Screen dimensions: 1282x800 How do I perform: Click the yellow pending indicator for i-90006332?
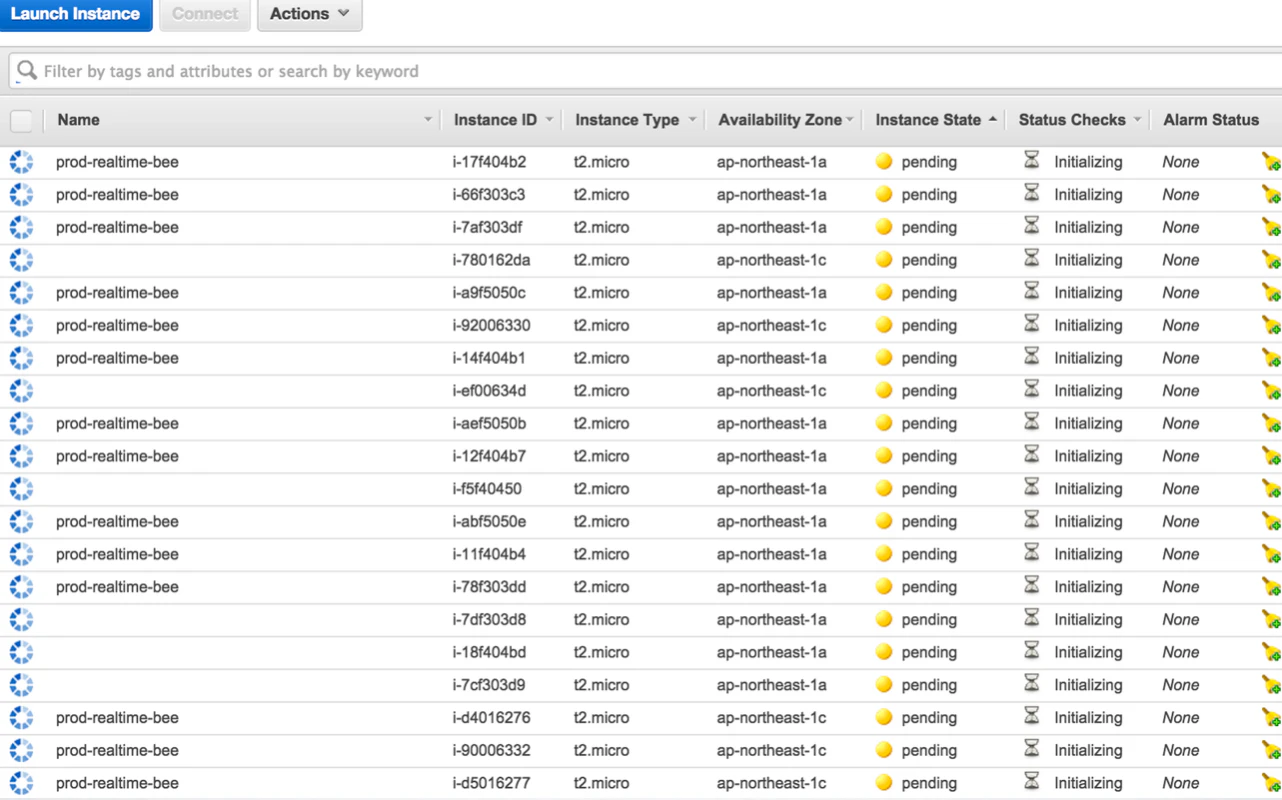(x=884, y=749)
